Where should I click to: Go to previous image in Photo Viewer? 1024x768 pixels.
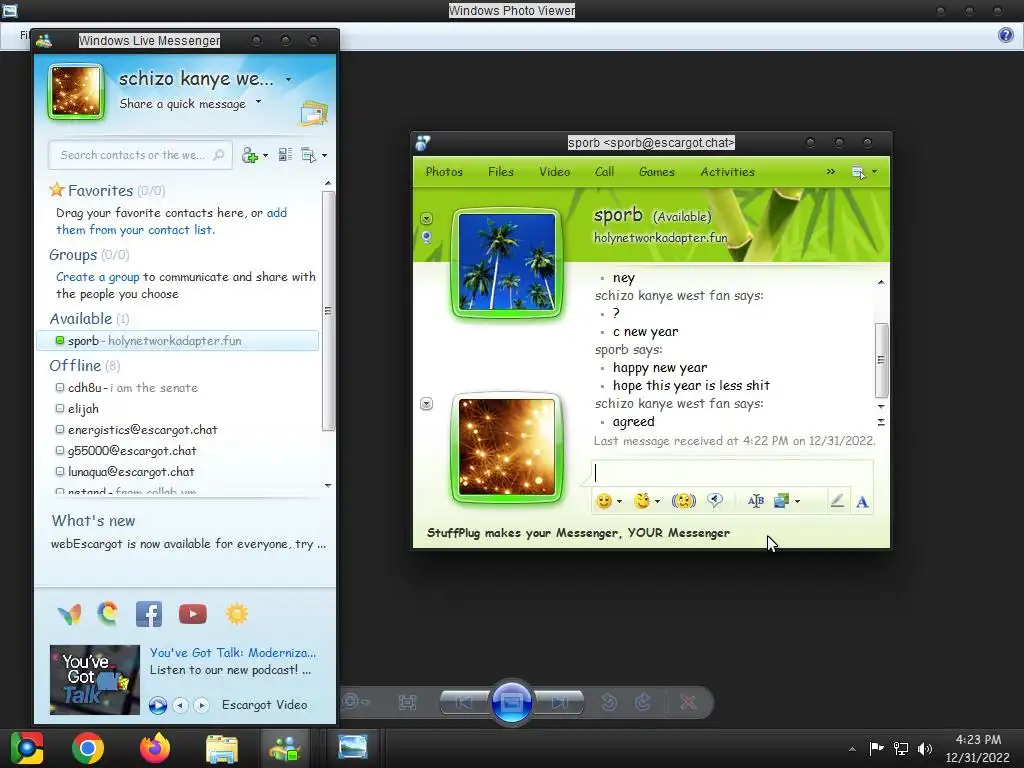[464, 703]
